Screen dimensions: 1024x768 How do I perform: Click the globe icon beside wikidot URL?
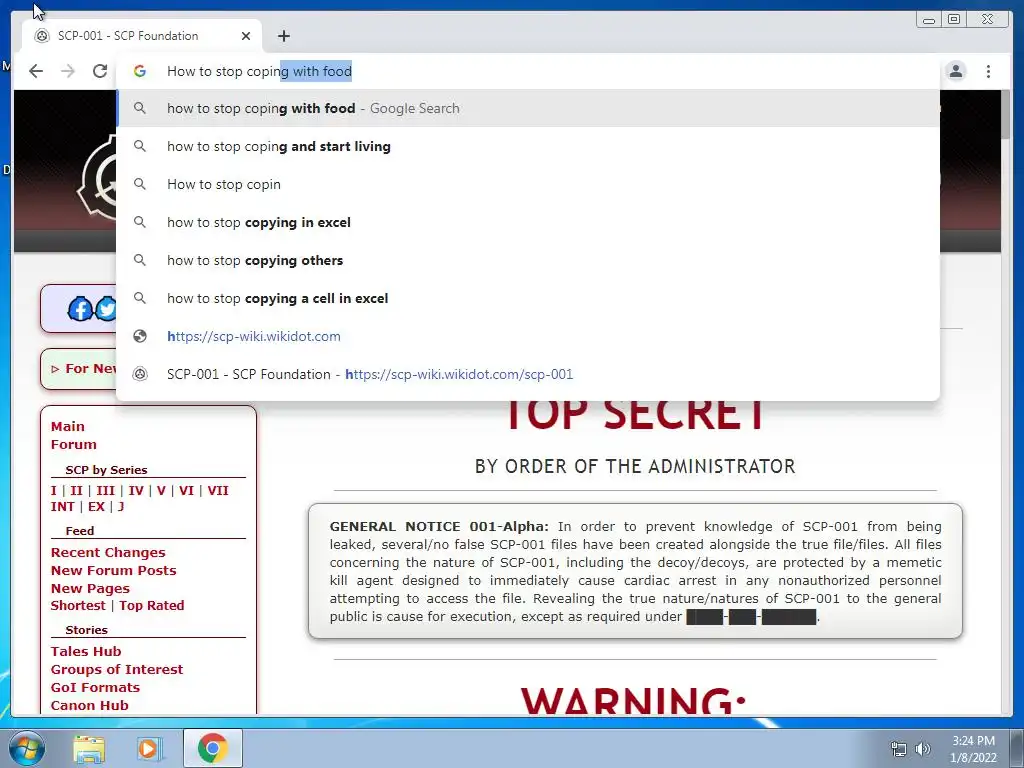pos(140,336)
